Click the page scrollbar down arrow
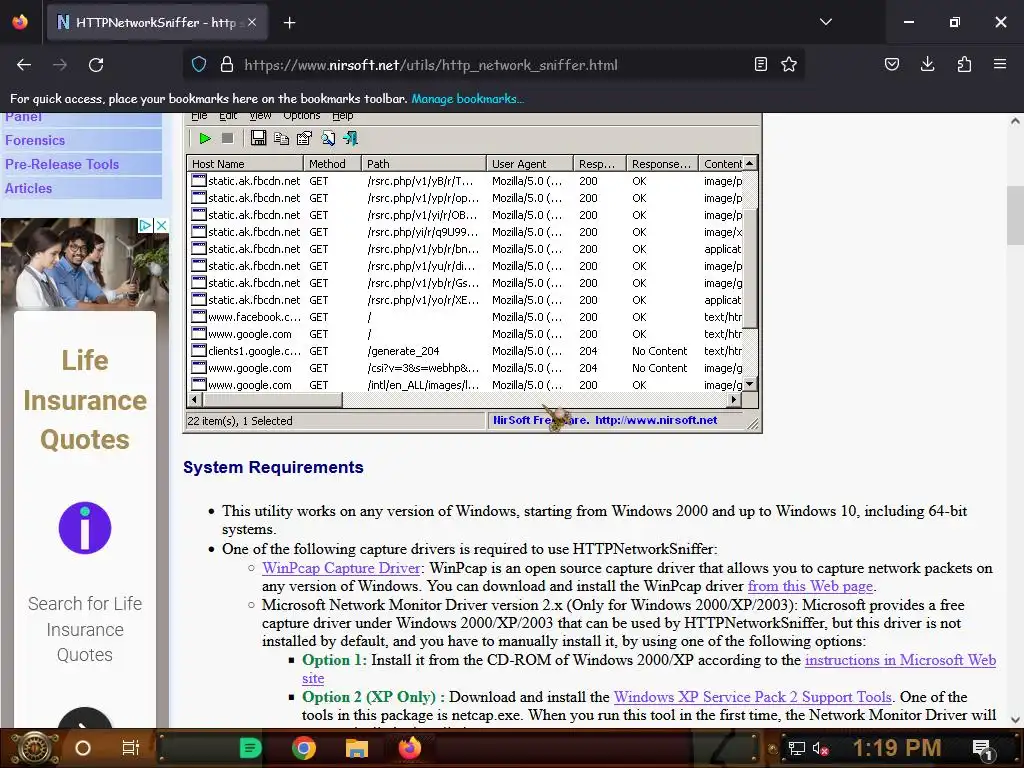The image size is (1024, 768). pos(1015,719)
